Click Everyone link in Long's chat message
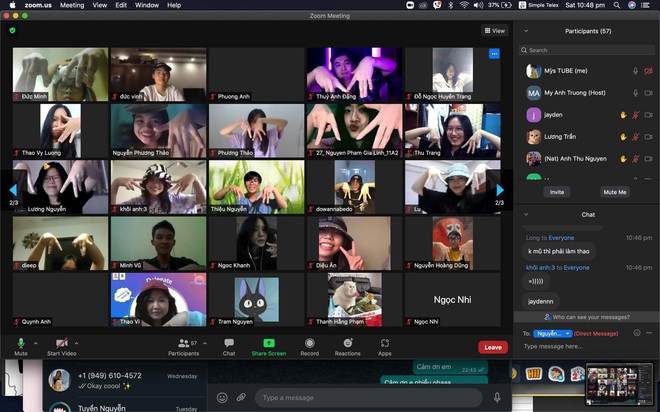Viewport: 660px width, 412px height. click(561, 238)
